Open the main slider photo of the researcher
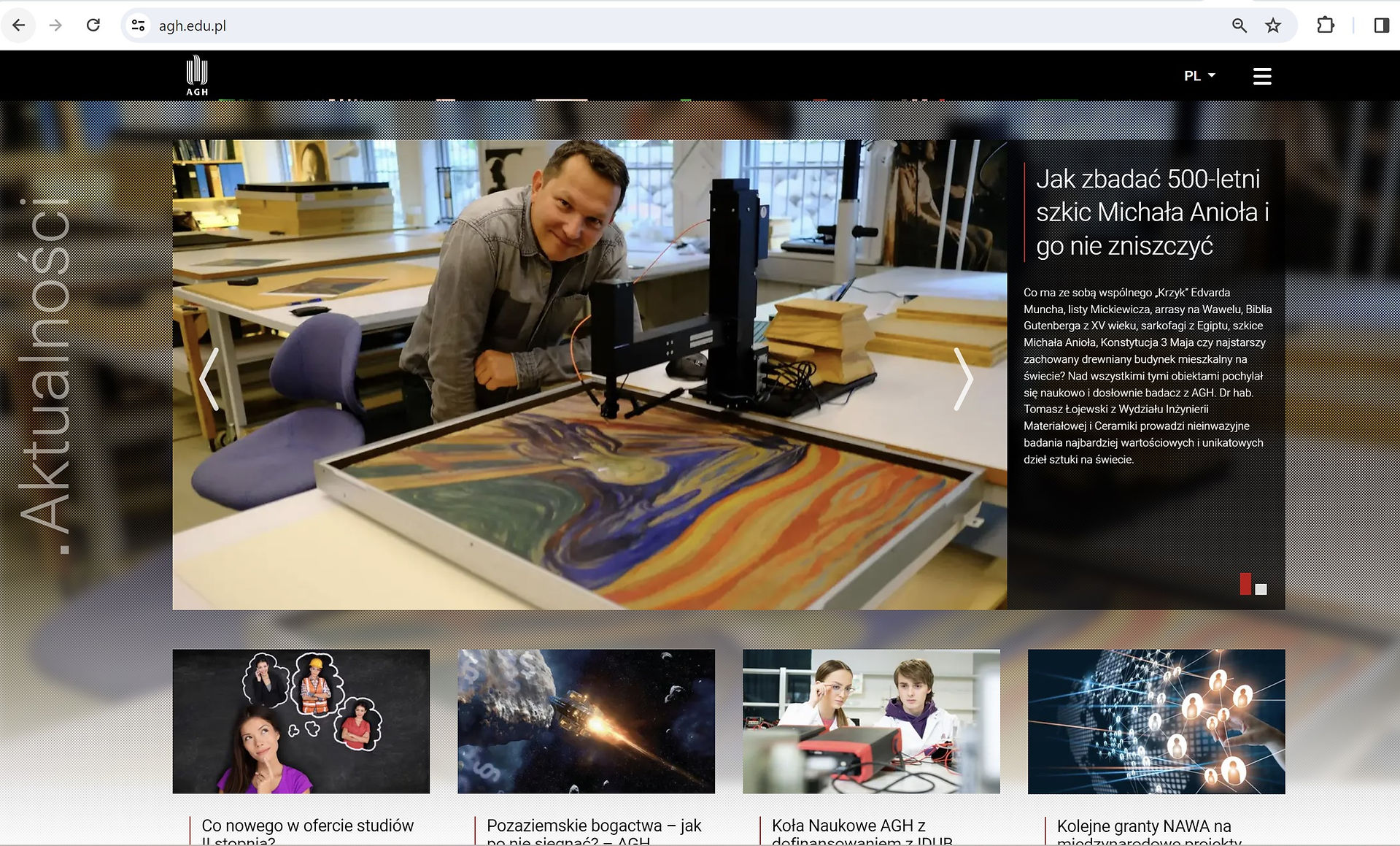1400x846 pixels. click(x=589, y=374)
